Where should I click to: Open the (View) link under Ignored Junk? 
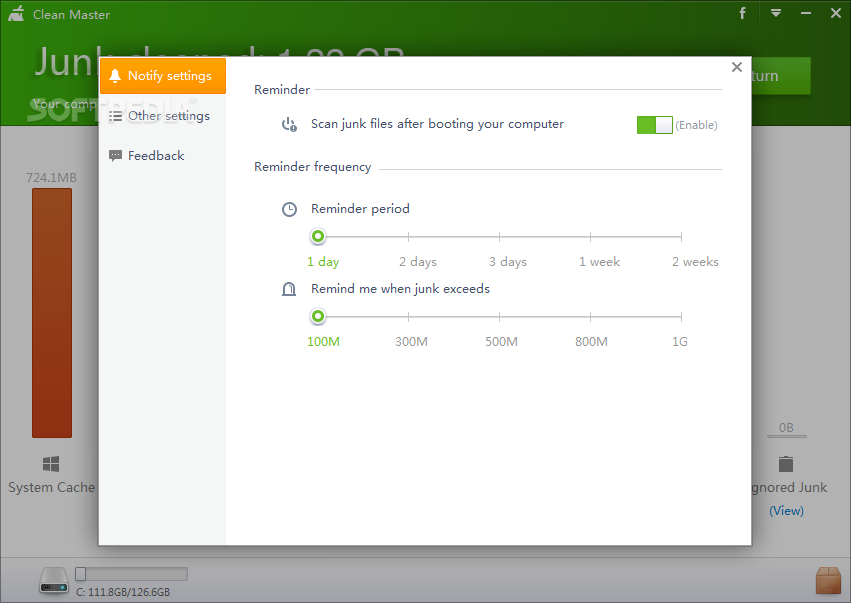pyautogui.click(x=786, y=511)
